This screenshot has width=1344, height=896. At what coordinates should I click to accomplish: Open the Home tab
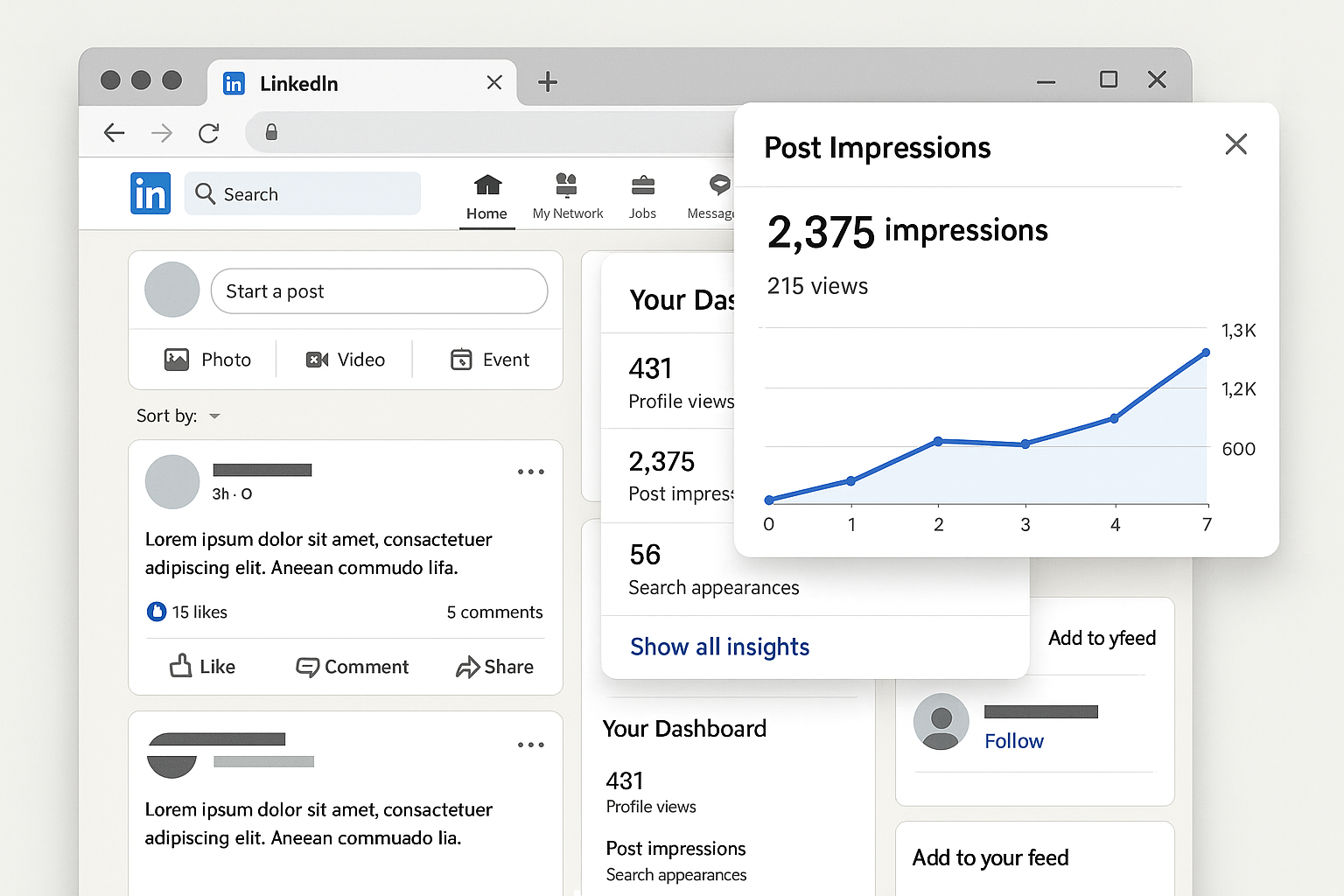click(486, 197)
